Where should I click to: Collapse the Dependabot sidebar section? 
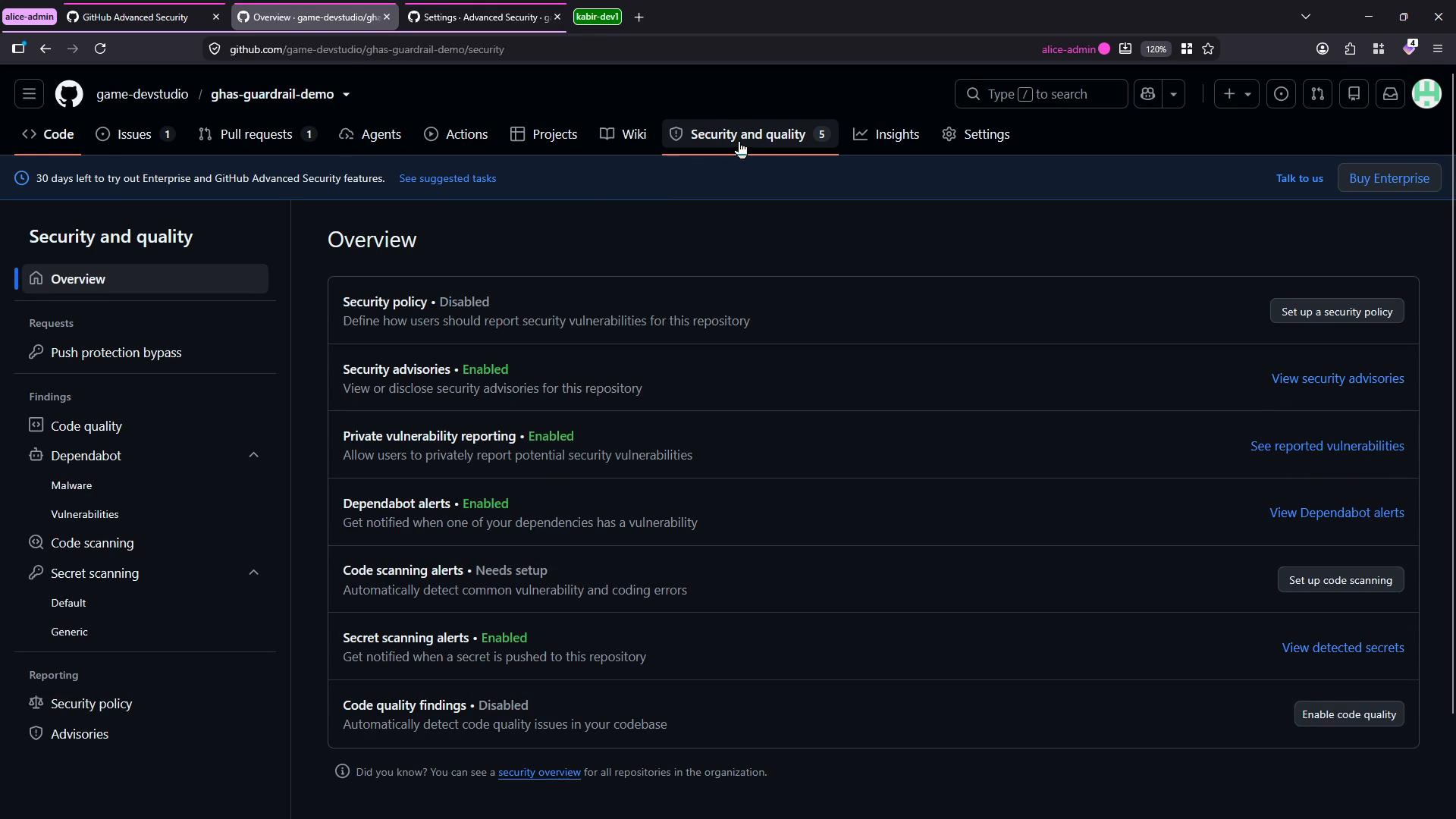pos(253,455)
